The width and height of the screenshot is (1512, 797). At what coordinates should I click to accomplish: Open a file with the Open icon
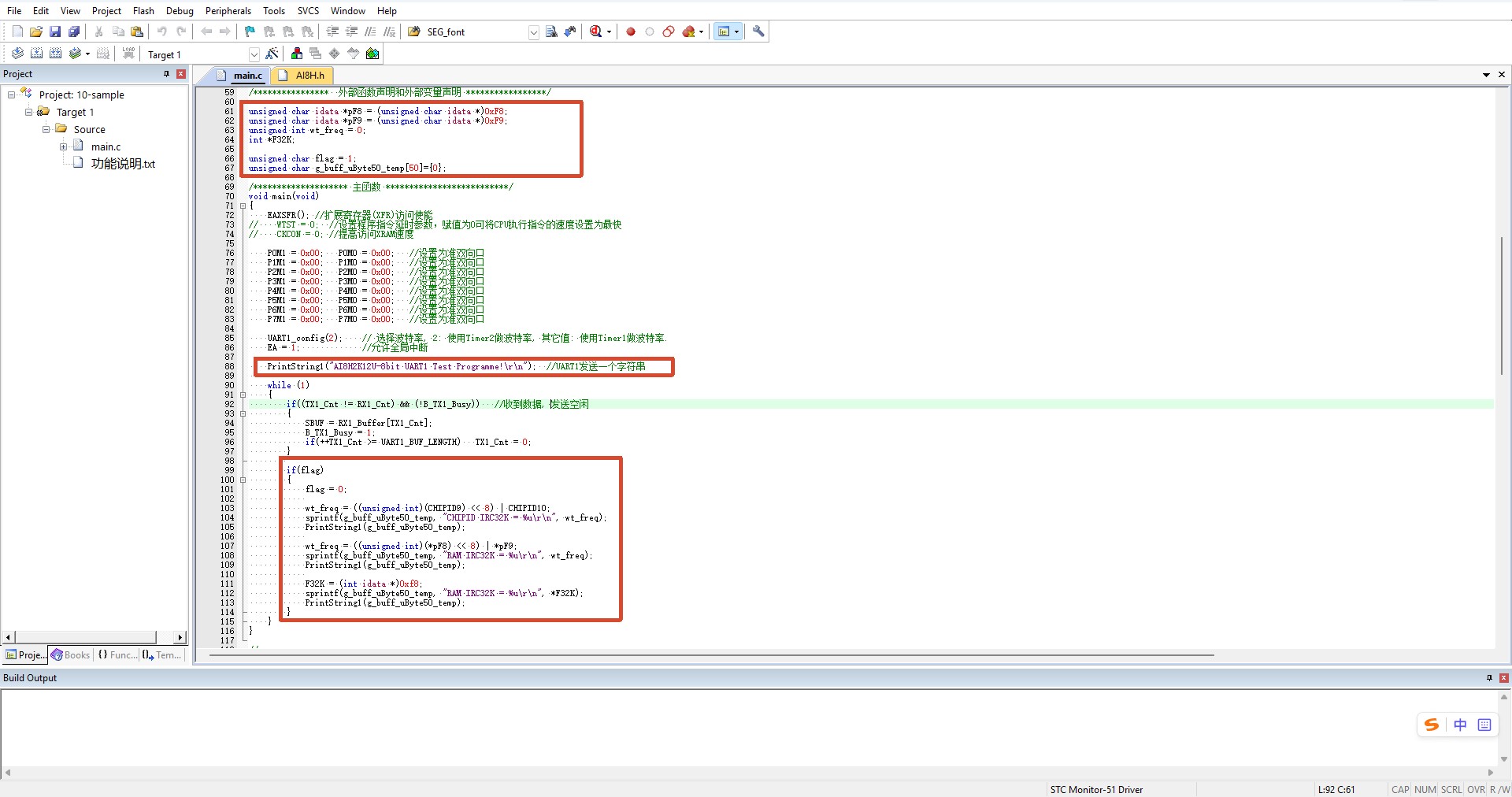pos(36,32)
